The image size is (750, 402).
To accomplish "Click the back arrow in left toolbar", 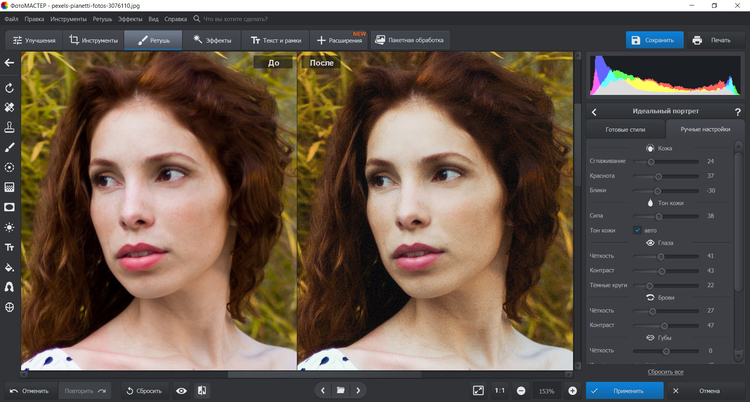I will pyautogui.click(x=9, y=63).
